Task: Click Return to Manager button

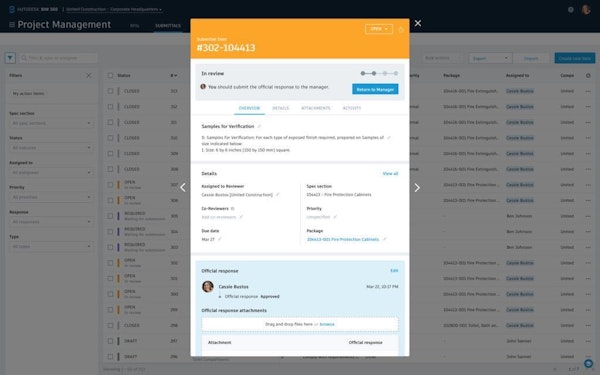Action: (x=375, y=89)
